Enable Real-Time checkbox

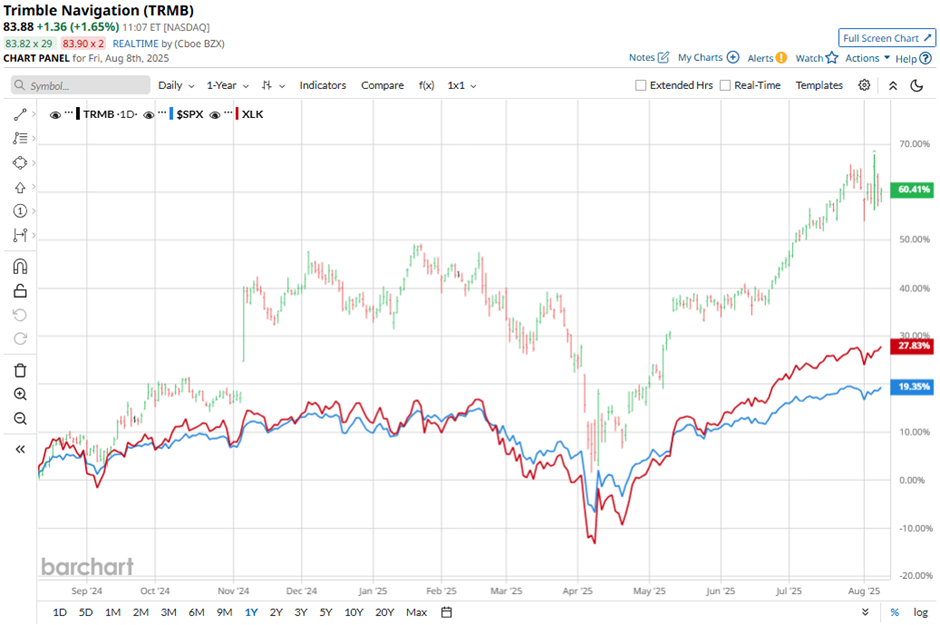[x=725, y=86]
